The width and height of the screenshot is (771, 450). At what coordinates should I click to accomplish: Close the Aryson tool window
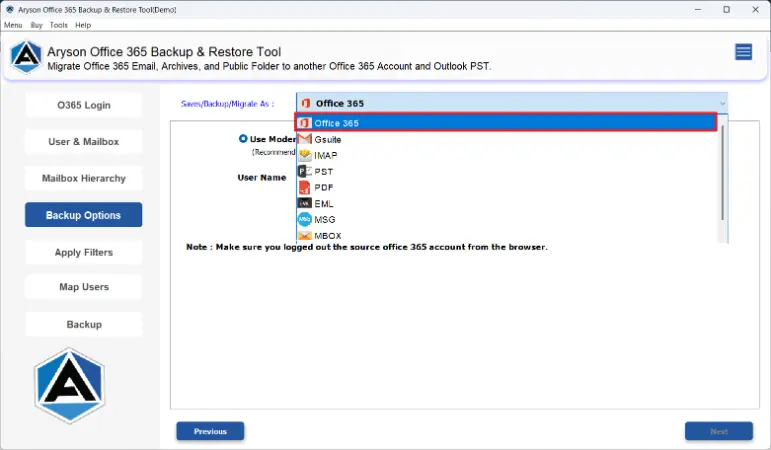[x=755, y=9]
